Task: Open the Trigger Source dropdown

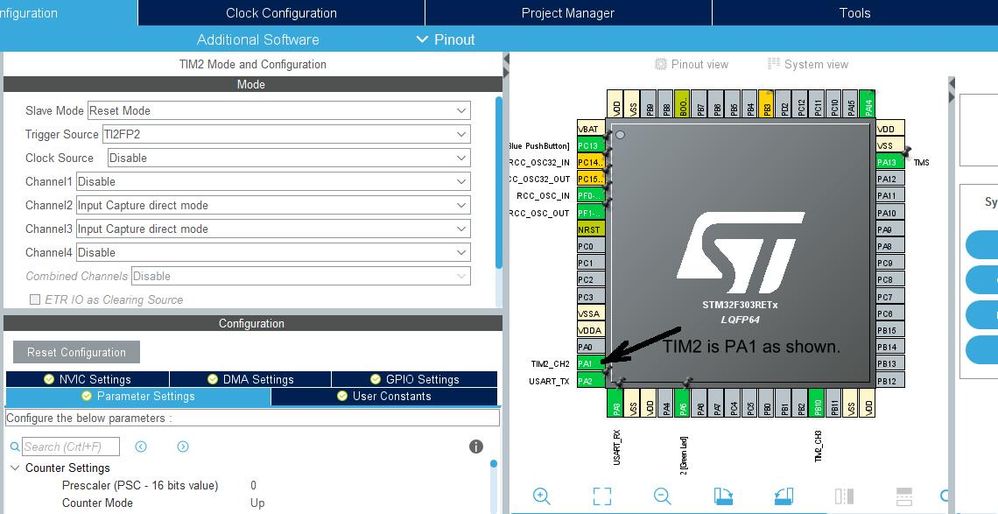Action: point(286,134)
